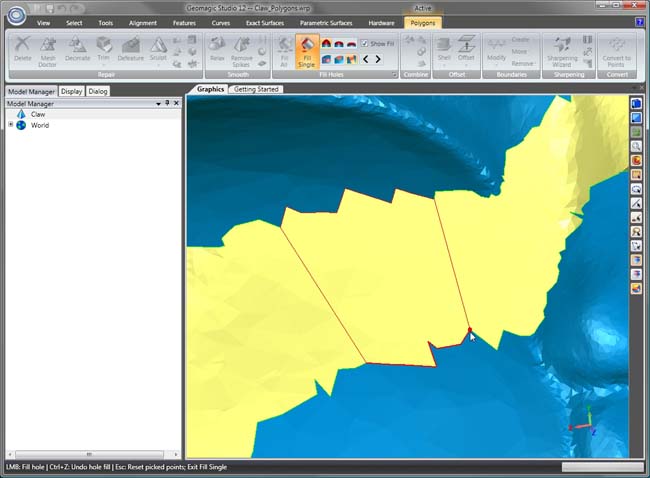Click Create boundaries button

(x=520, y=39)
